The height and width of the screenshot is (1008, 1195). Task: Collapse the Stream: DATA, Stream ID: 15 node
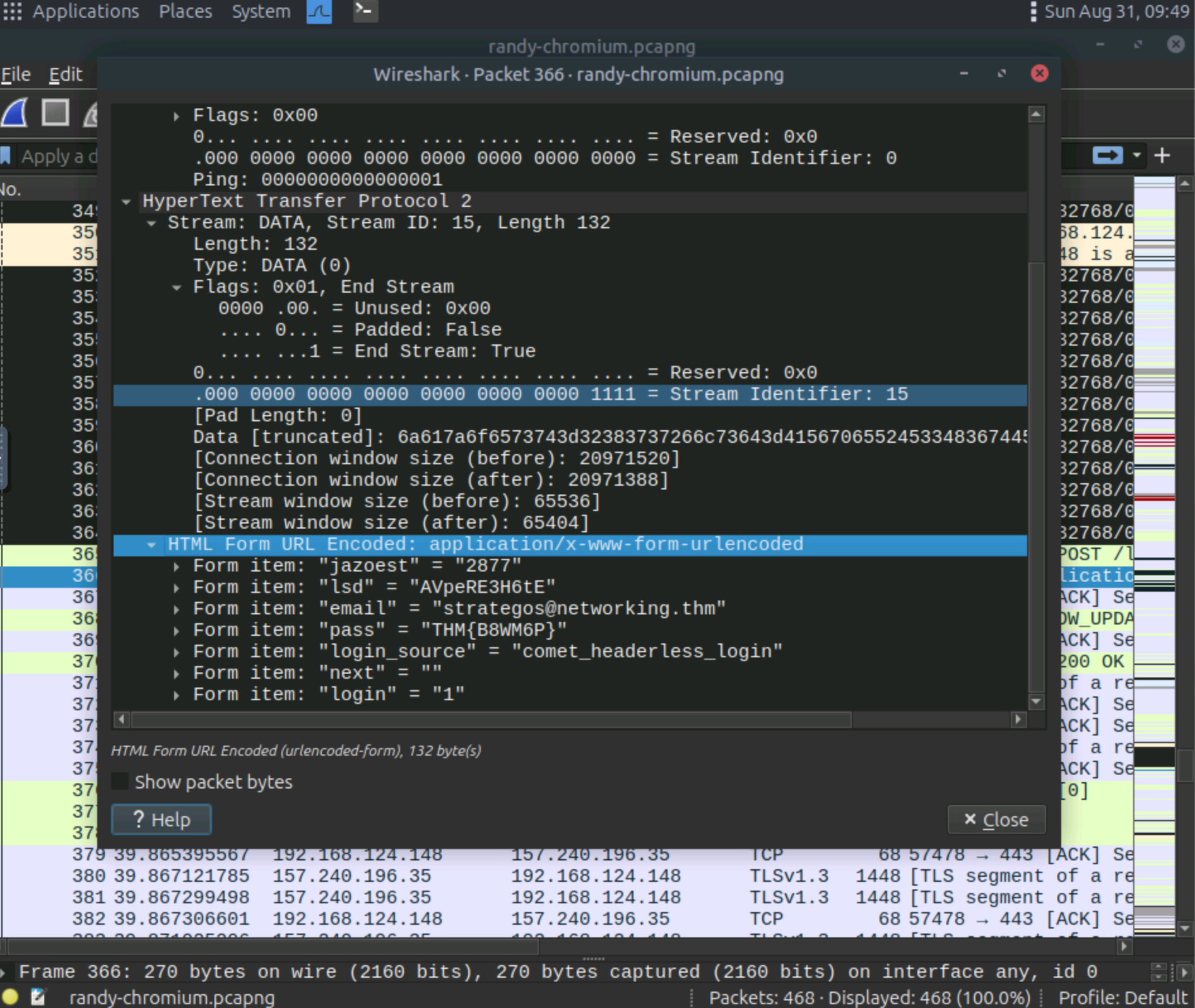(x=151, y=223)
